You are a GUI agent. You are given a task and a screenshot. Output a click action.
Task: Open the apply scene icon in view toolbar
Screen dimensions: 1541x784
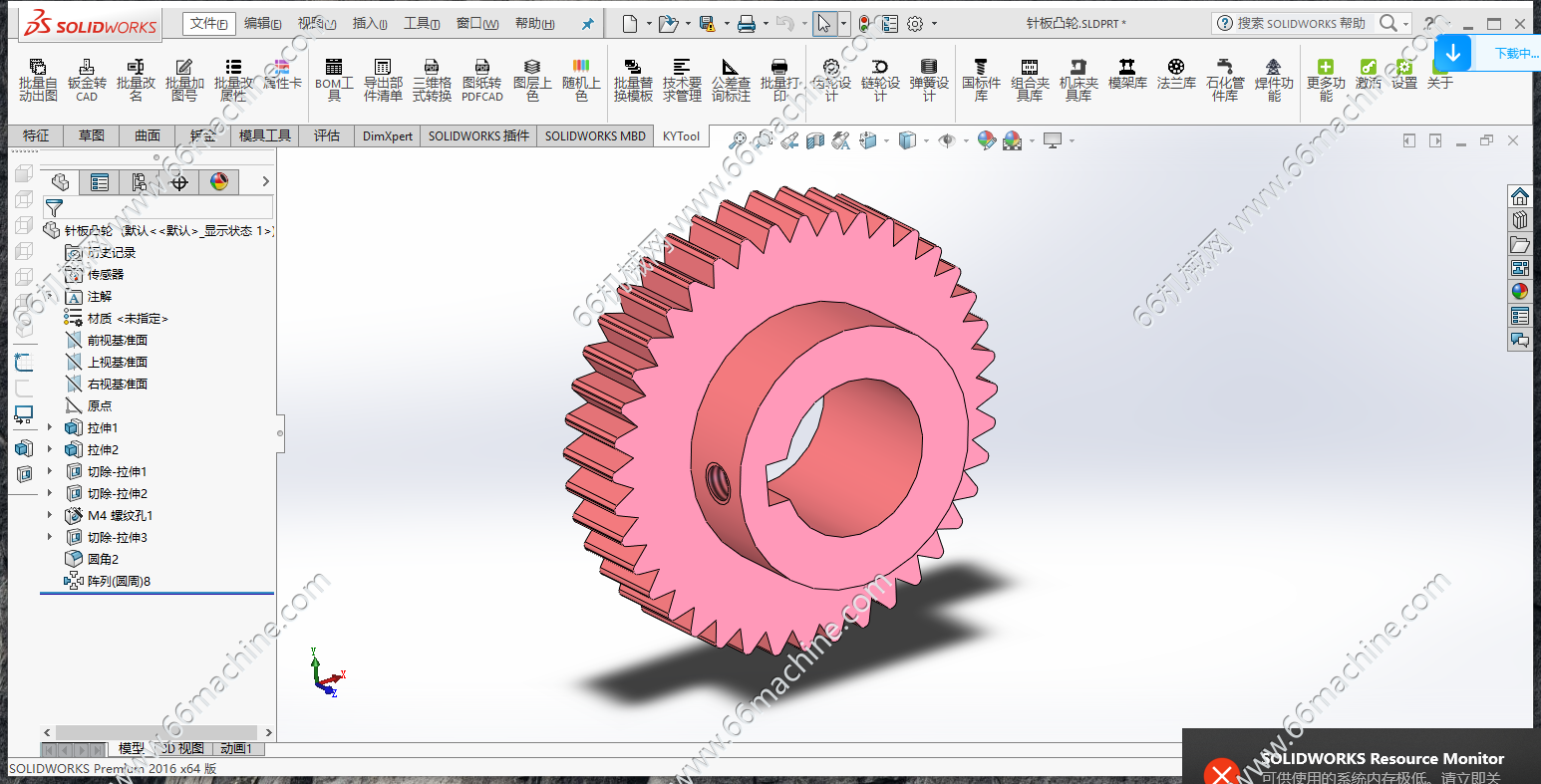[x=1013, y=140]
